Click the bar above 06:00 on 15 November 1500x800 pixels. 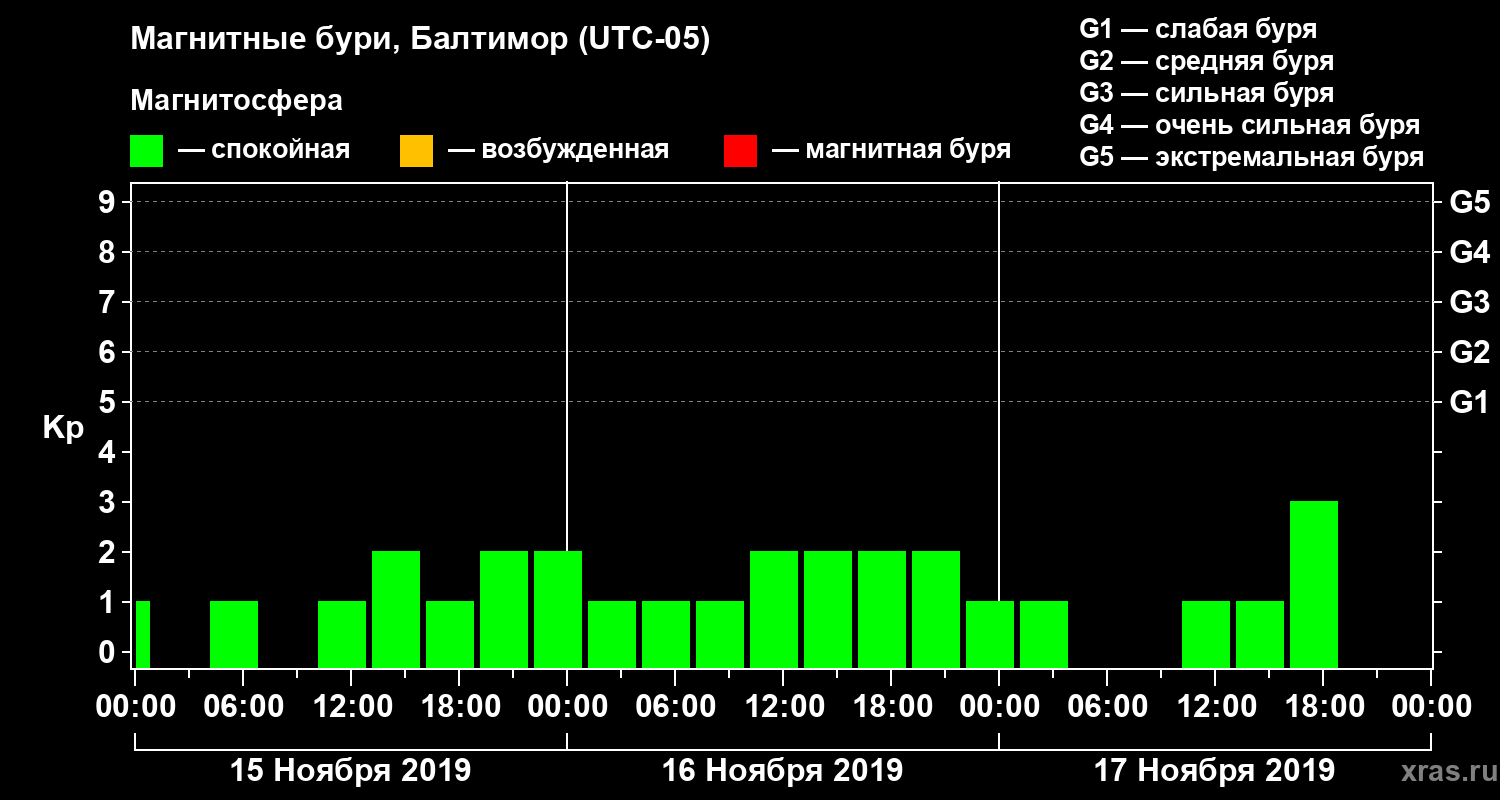(234, 634)
